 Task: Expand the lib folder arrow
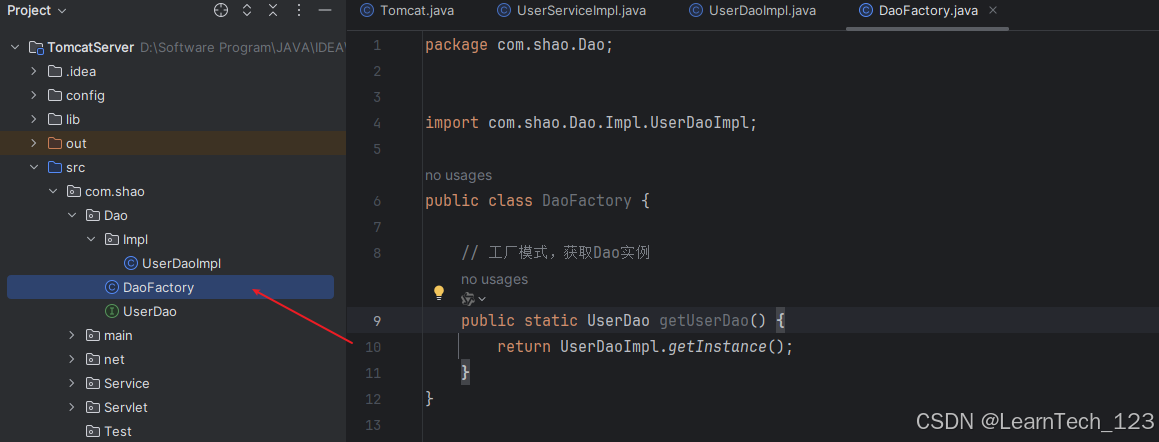(34, 119)
